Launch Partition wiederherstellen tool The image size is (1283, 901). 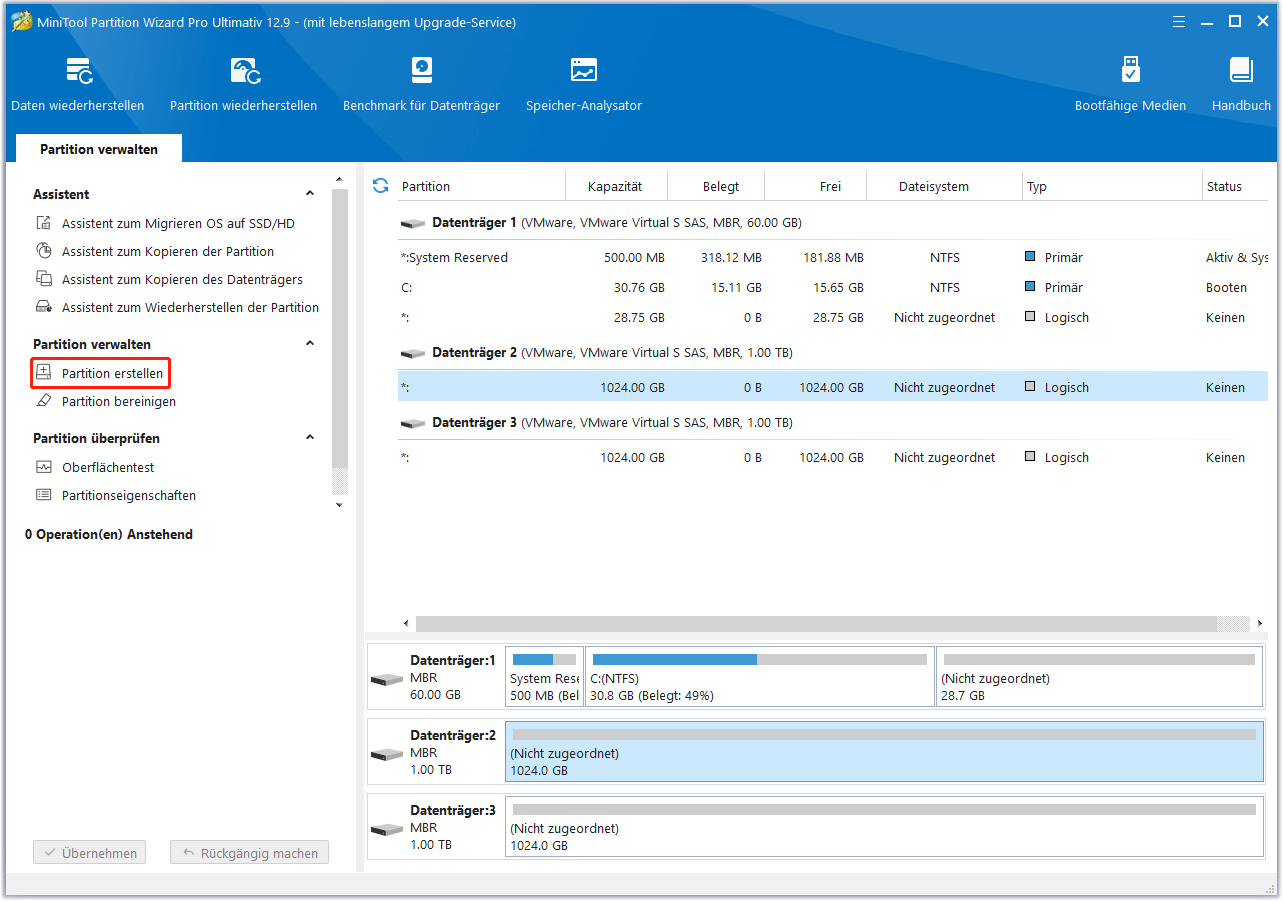(x=243, y=84)
